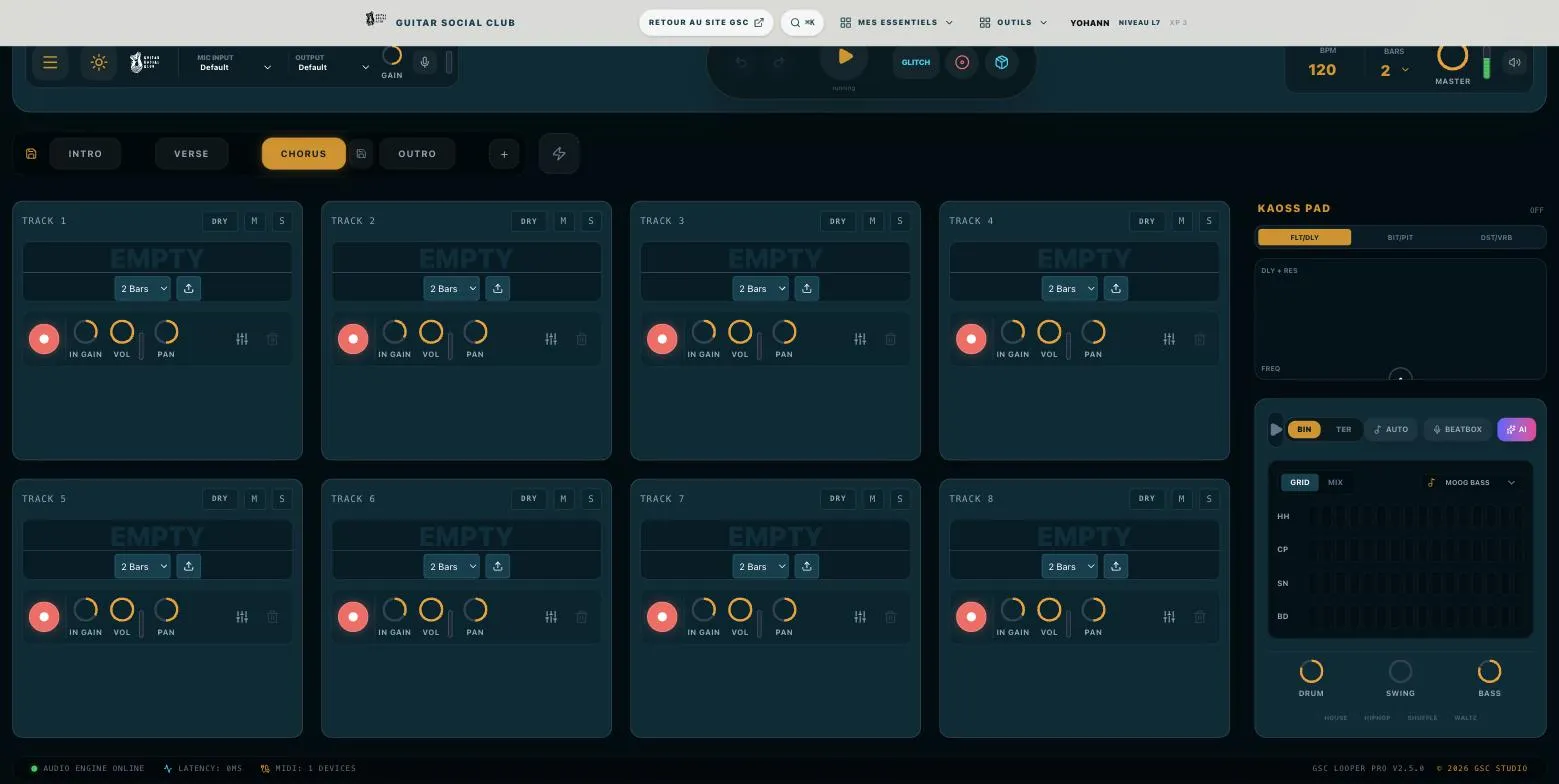Open Track 1 mixer sliders icon
The width and height of the screenshot is (1559, 784).
tap(242, 339)
